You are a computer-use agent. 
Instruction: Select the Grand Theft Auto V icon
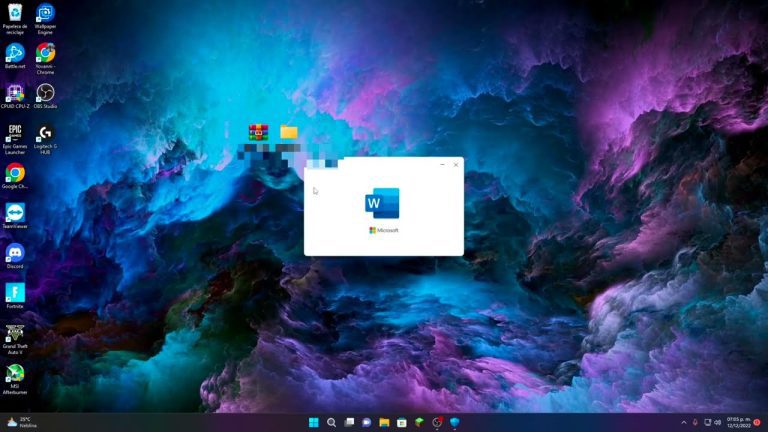15,332
